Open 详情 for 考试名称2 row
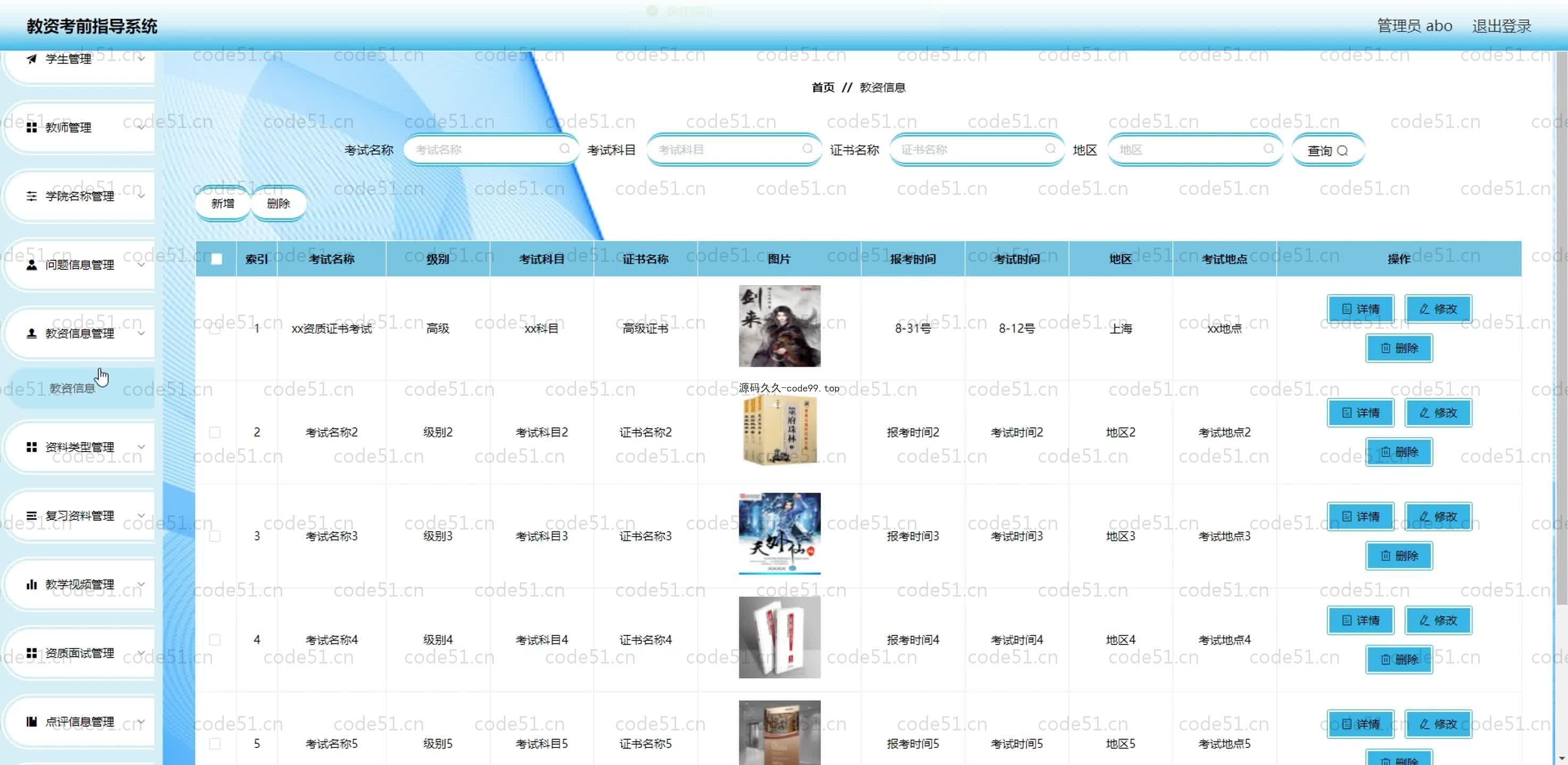 pos(1360,413)
